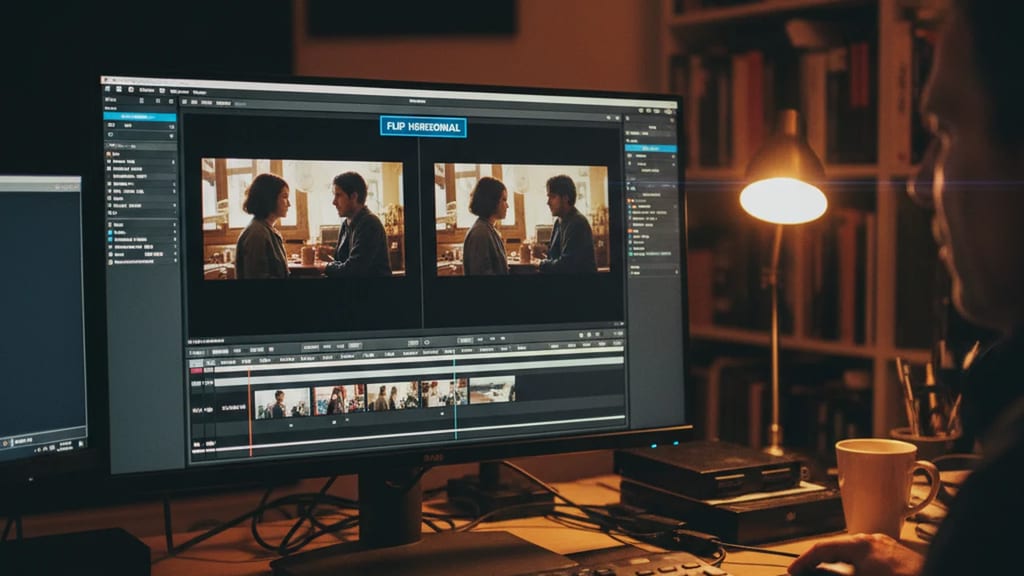
Task: Click the circular icon in the timeline toolbar
Action: (427, 342)
